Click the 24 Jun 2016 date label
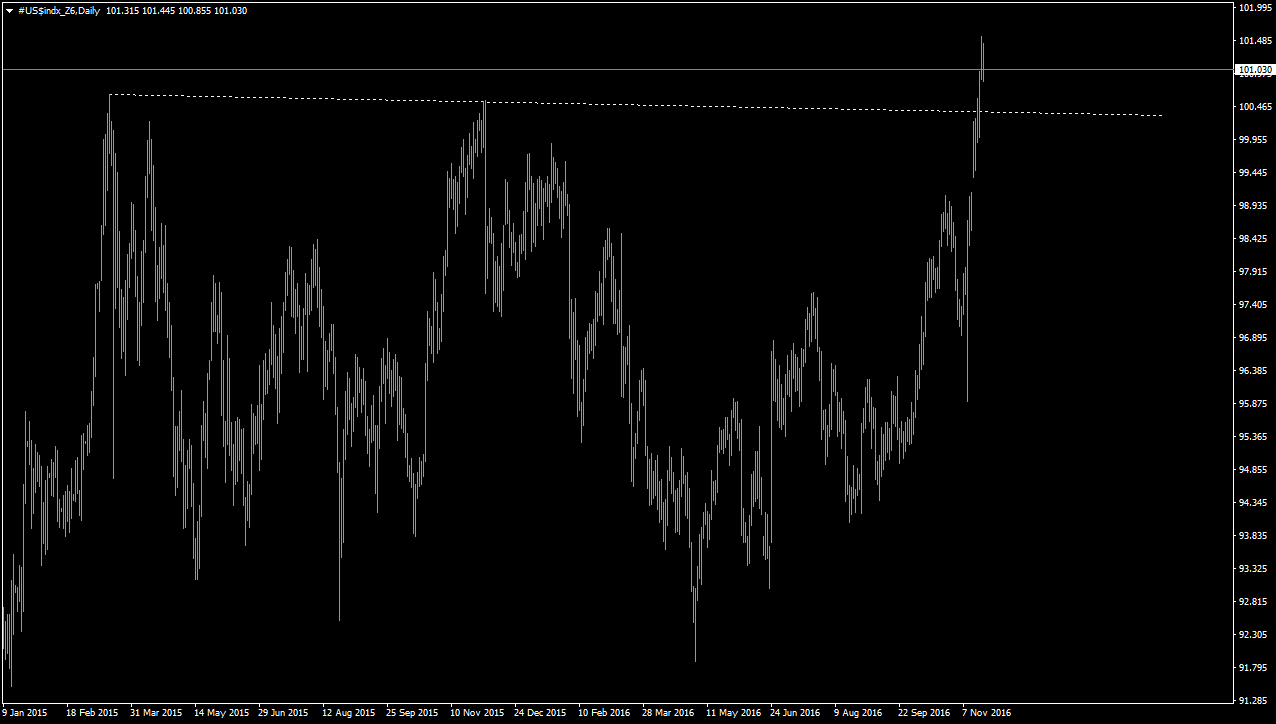This screenshot has width=1276, height=724. tap(795, 713)
